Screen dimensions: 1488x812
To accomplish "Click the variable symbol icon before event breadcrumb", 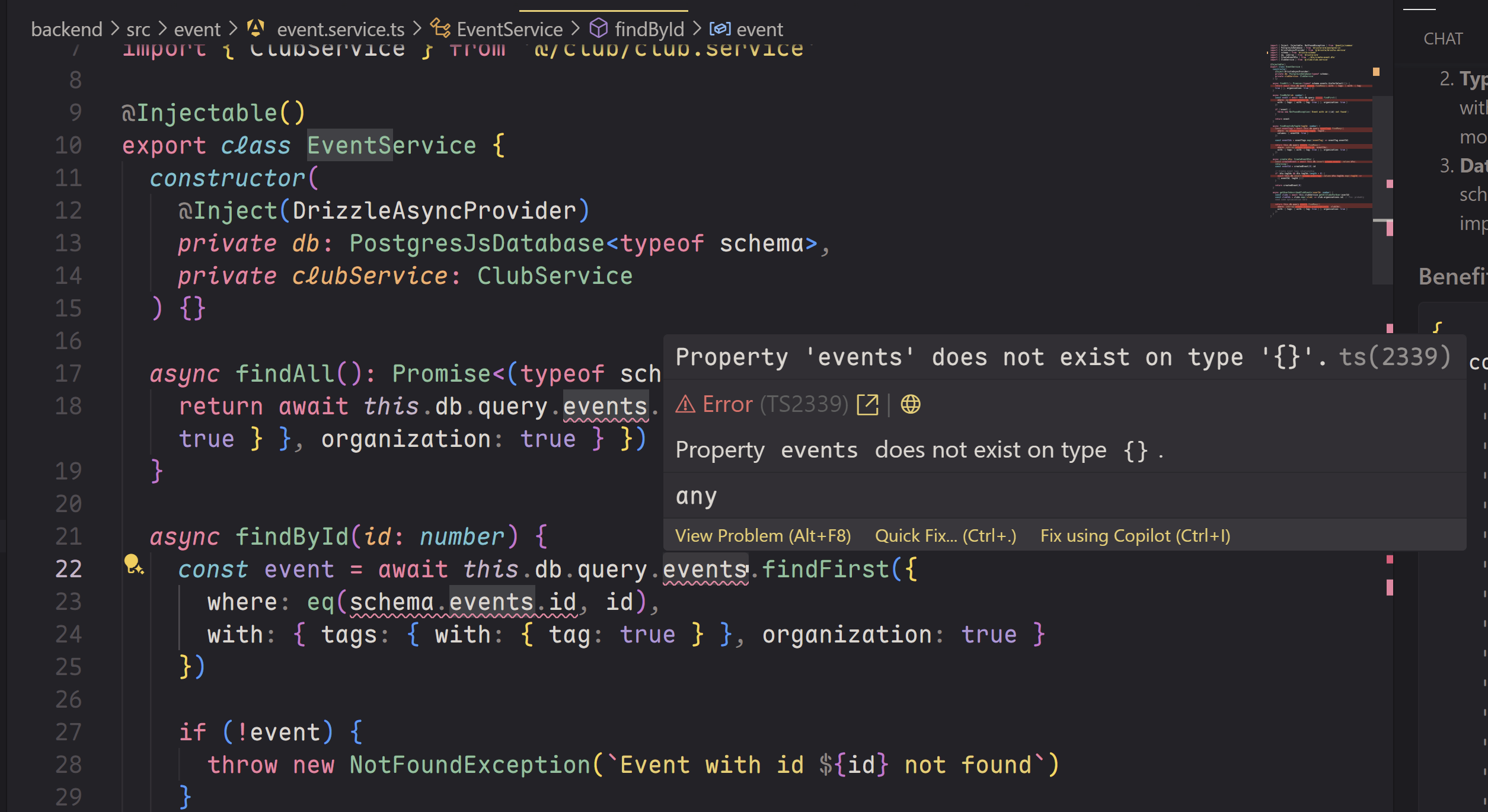I will (x=720, y=28).
